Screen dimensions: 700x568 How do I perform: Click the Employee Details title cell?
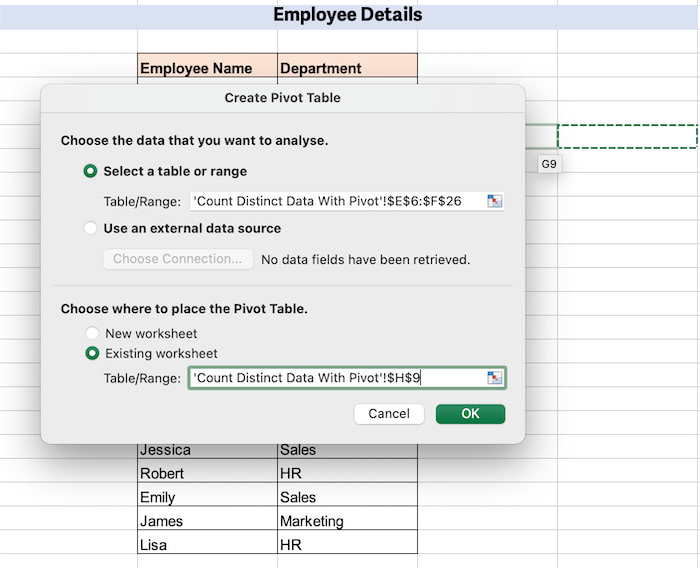click(348, 15)
